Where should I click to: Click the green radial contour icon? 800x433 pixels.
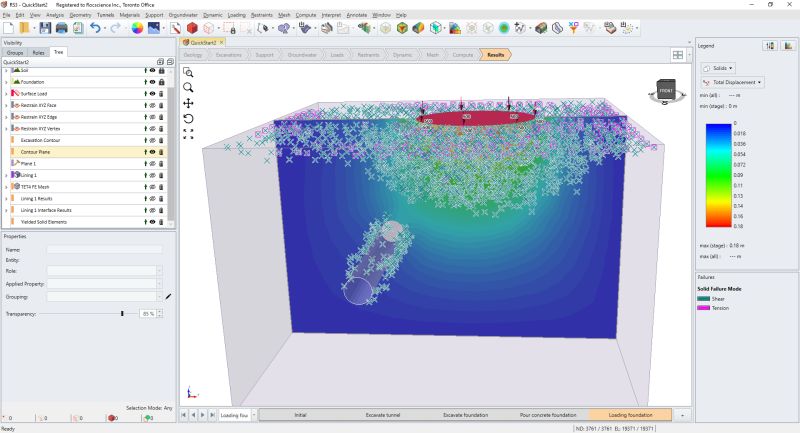pos(504,28)
